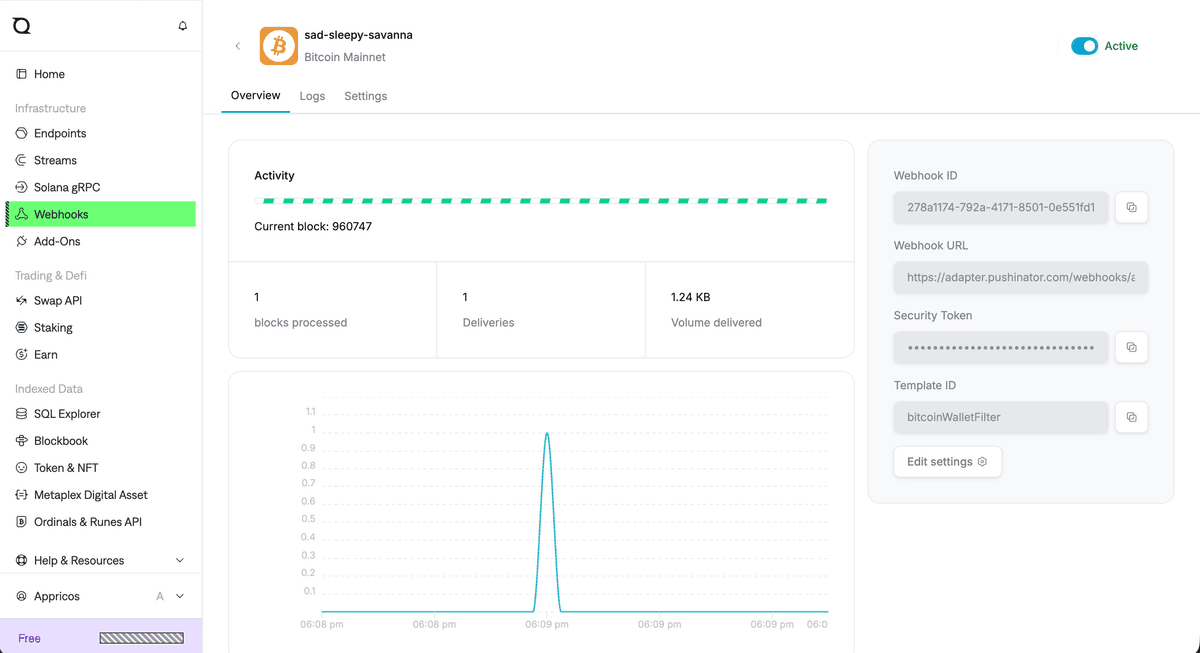Click the Metaplex Digital Asset sidebar icon
The height and width of the screenshot is (653, 1200).
coord(22,494)
